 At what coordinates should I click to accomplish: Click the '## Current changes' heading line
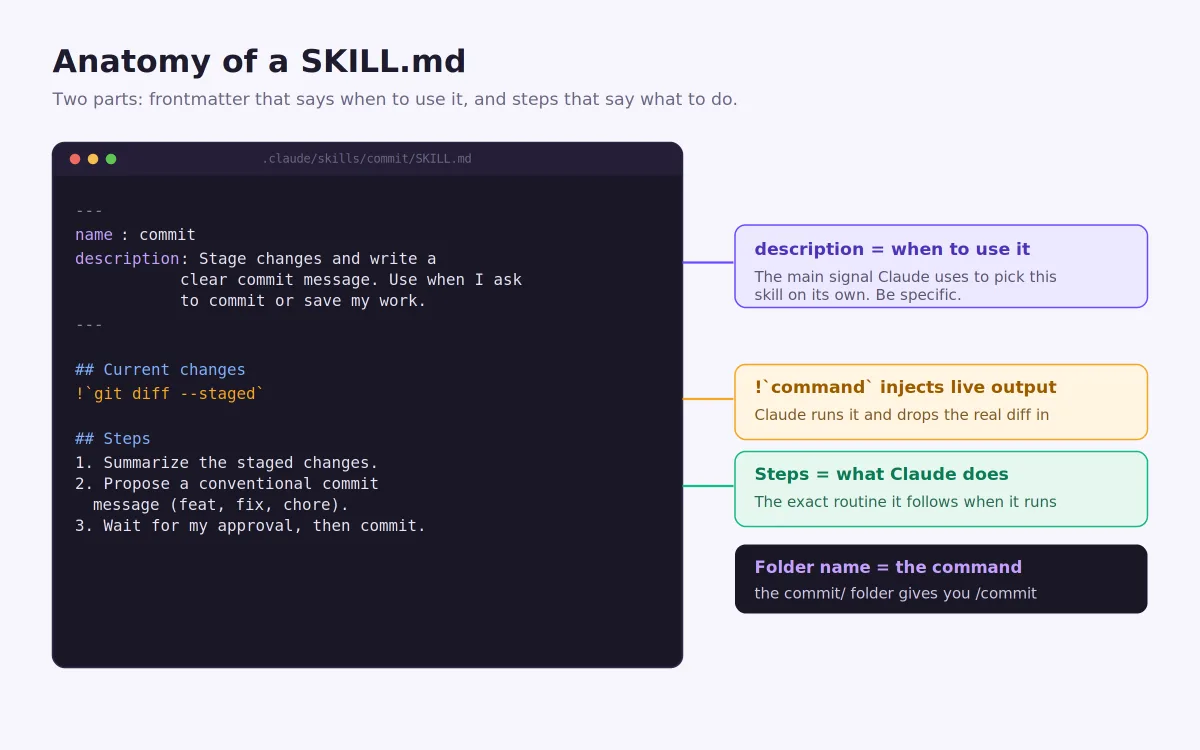(160, 370)
